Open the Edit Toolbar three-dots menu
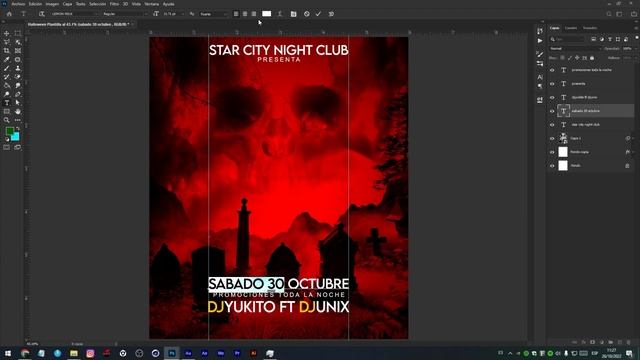The image size is (640, 360). (18, 120)
